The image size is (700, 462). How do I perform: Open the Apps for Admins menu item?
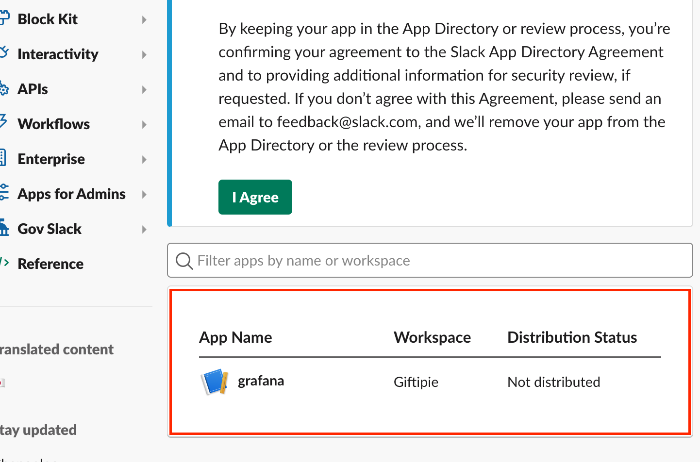tap(71, 194)
